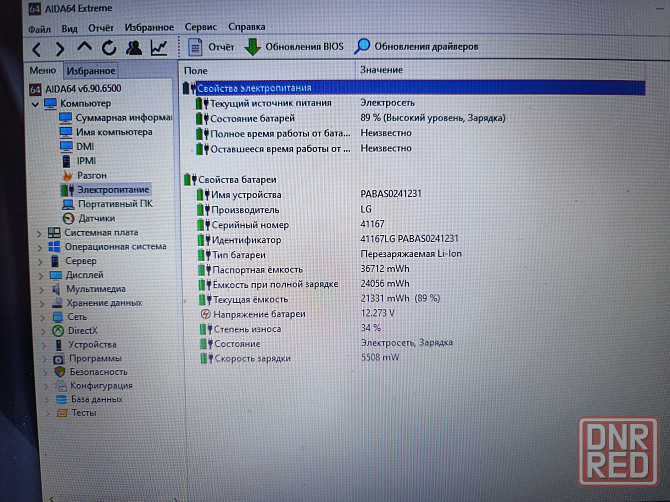The height and width of the screenshot is (502, 670).
Task: Expand the Сервер tree node
Action: (41, 261)
